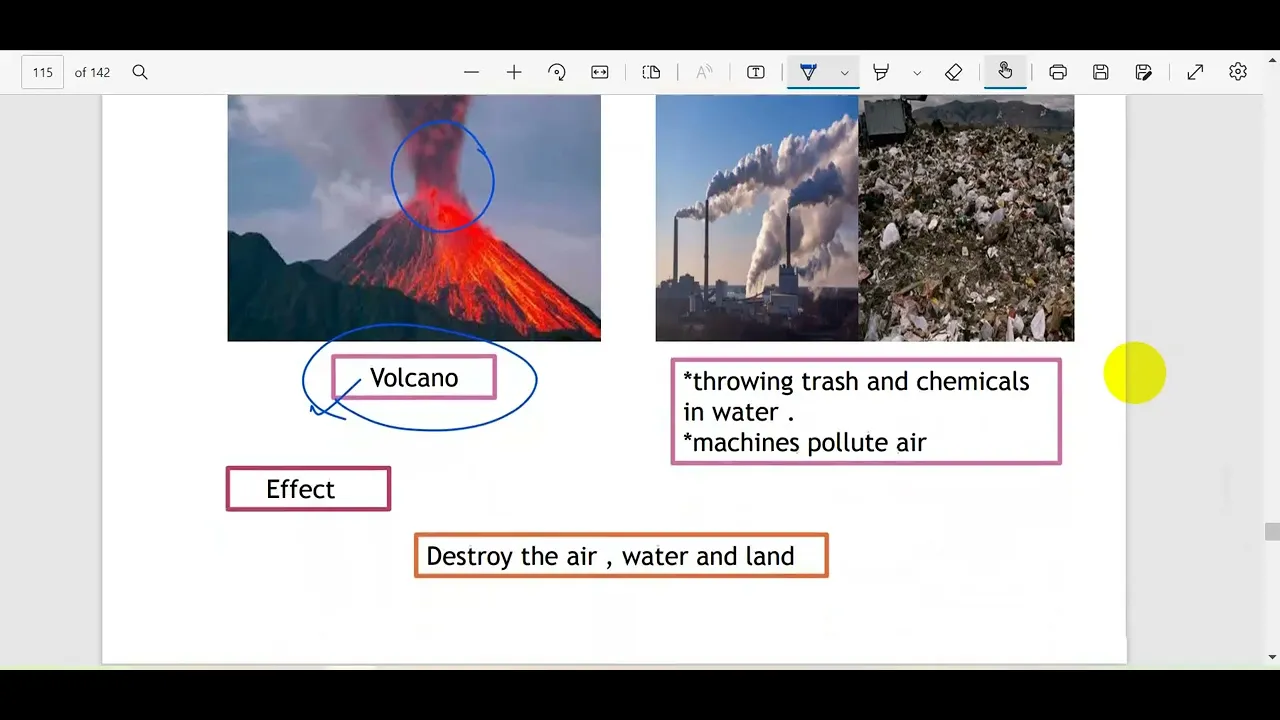The width and height of the screenshot is (1280, 720).
Task: Click the zoom out minus button
Action: [x=472, y=72]
